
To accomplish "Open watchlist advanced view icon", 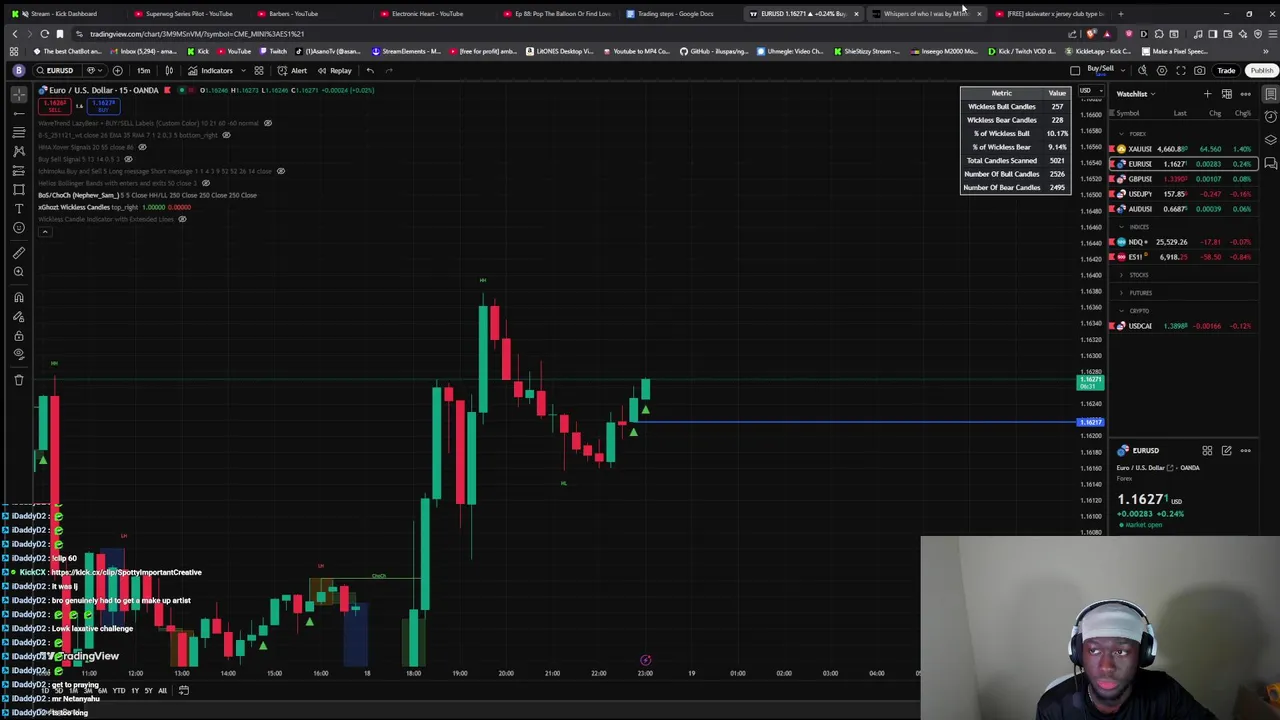I will (x=1227, y=94).
